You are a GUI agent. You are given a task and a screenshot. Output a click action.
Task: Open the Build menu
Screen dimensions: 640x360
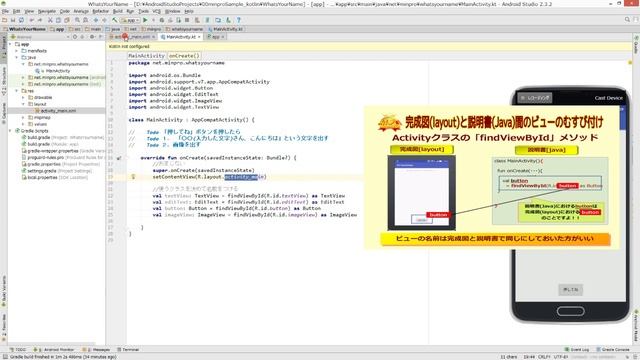118,11
